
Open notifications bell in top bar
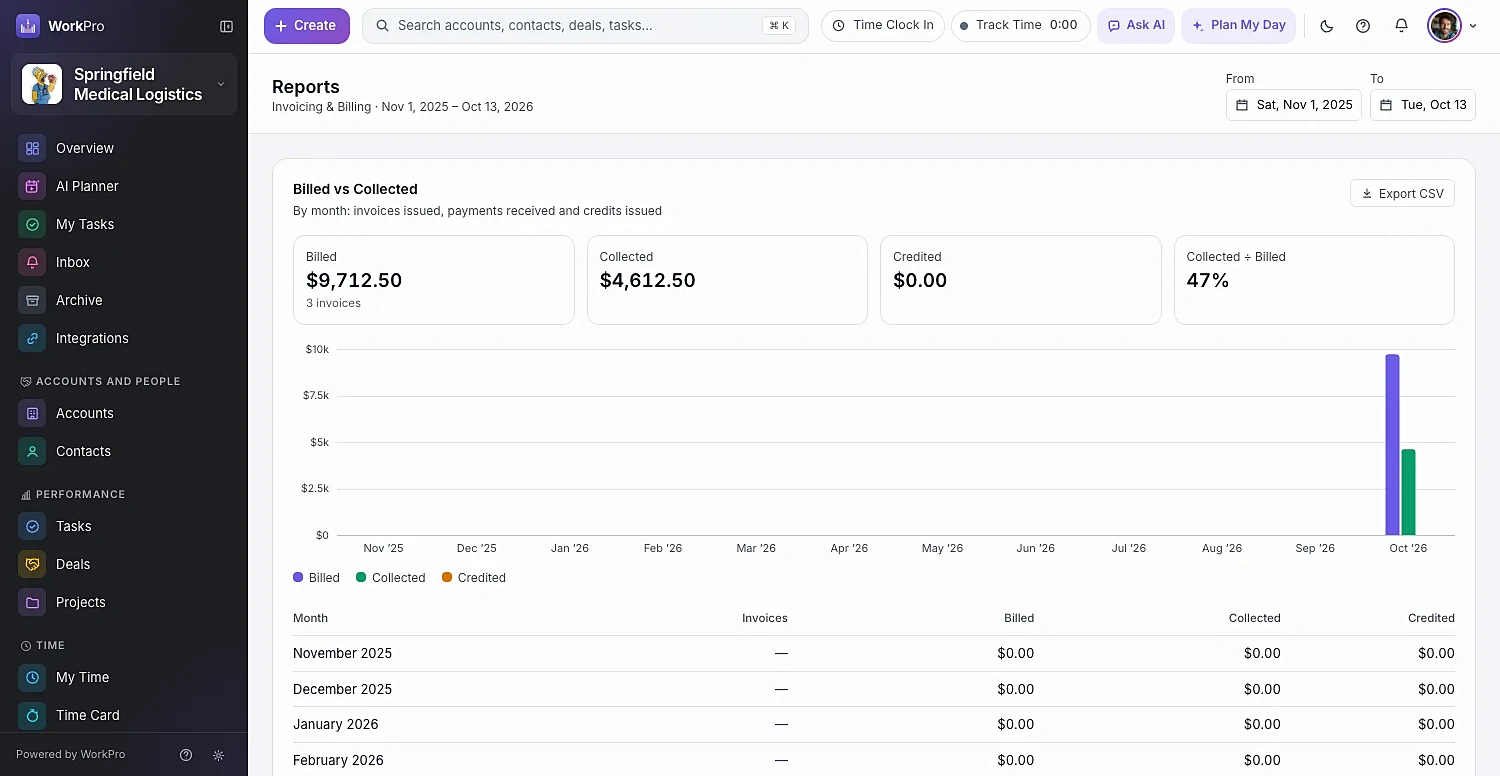[x=1401, y=26]
